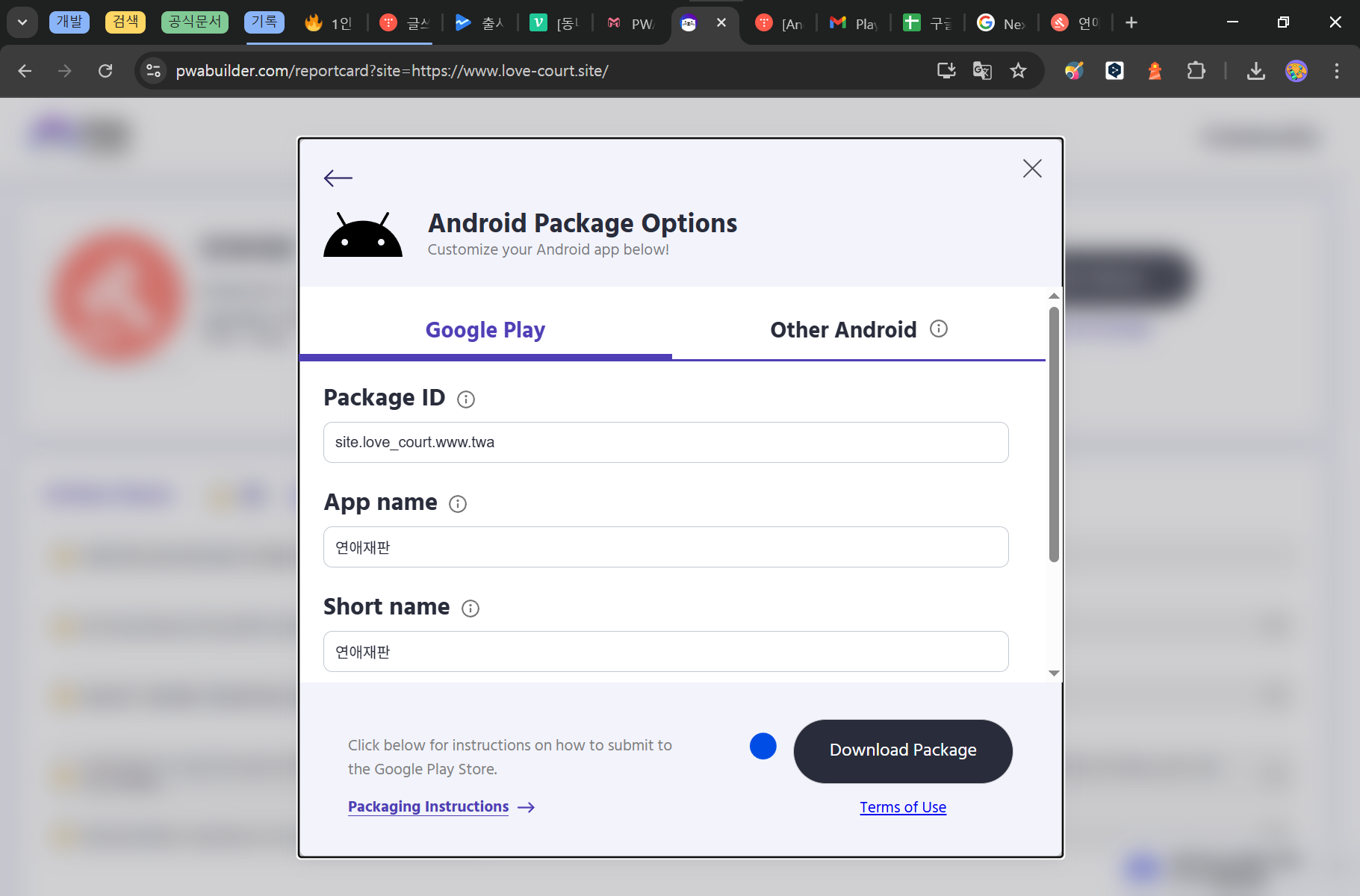Show info for Other Android tab

coord(939,329)
